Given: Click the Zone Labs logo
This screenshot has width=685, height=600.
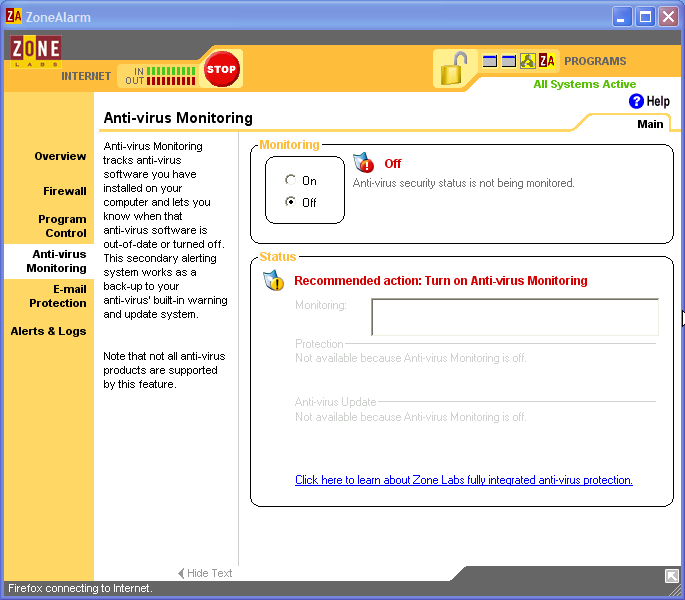Looking at the screenshot, I should [36, 52].
